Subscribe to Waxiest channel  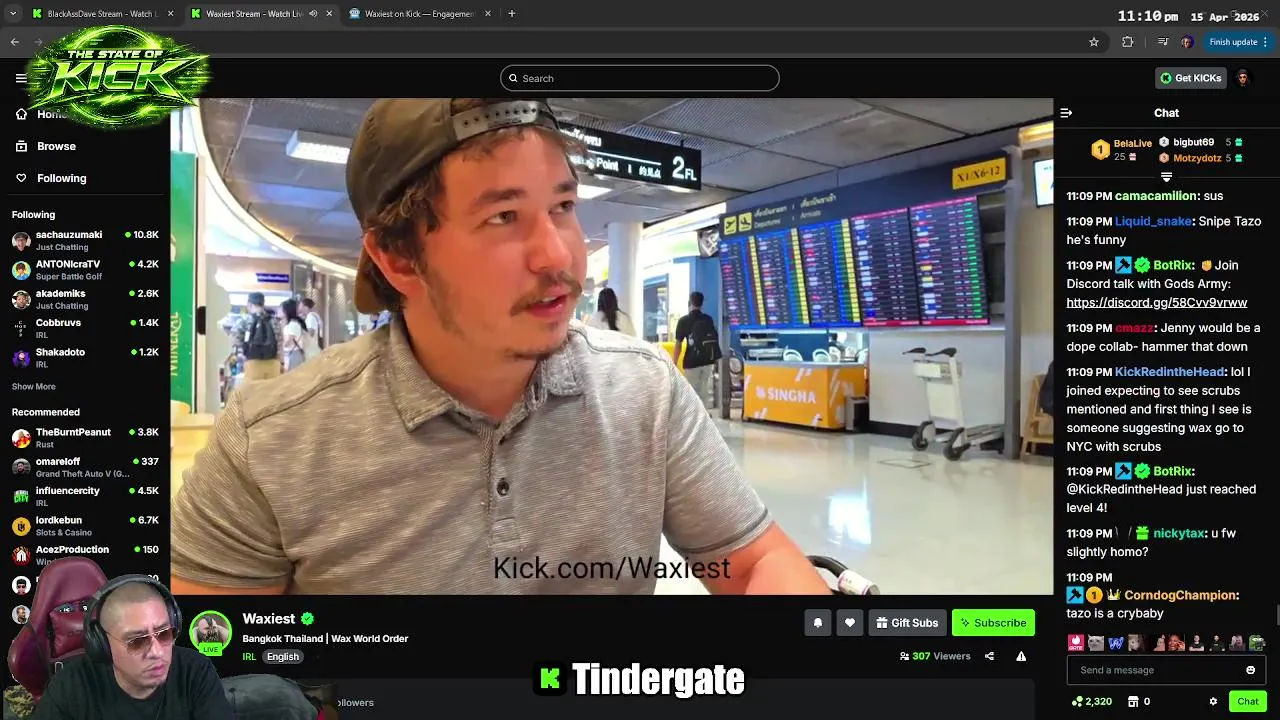tap(993, 623)
